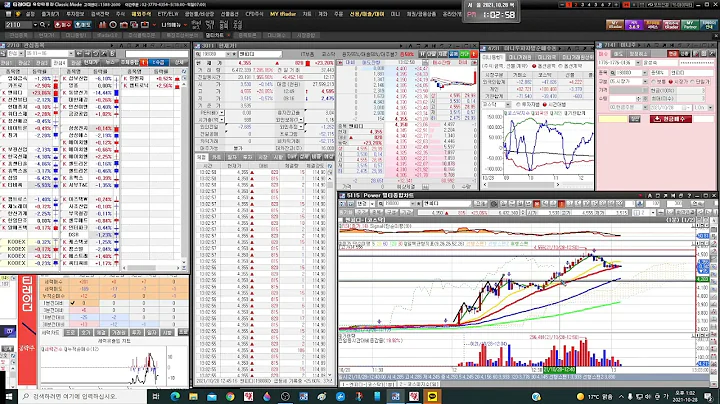This screenshot has height=404, width=720.
Task: Click the mini price chart thumbnail in 현재가
Action: (x=453, y=77)
